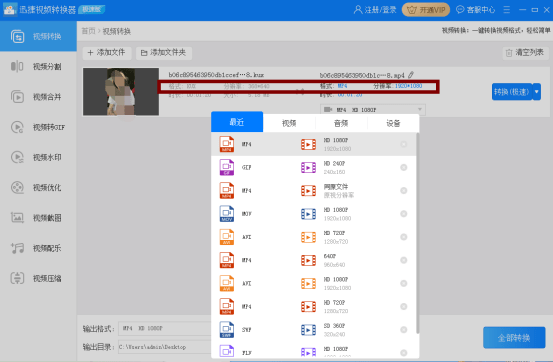This screenshot has width=553, height=362.
Task: Click the pencil edit icon beside output filename
Action: (x=411, y=75)
